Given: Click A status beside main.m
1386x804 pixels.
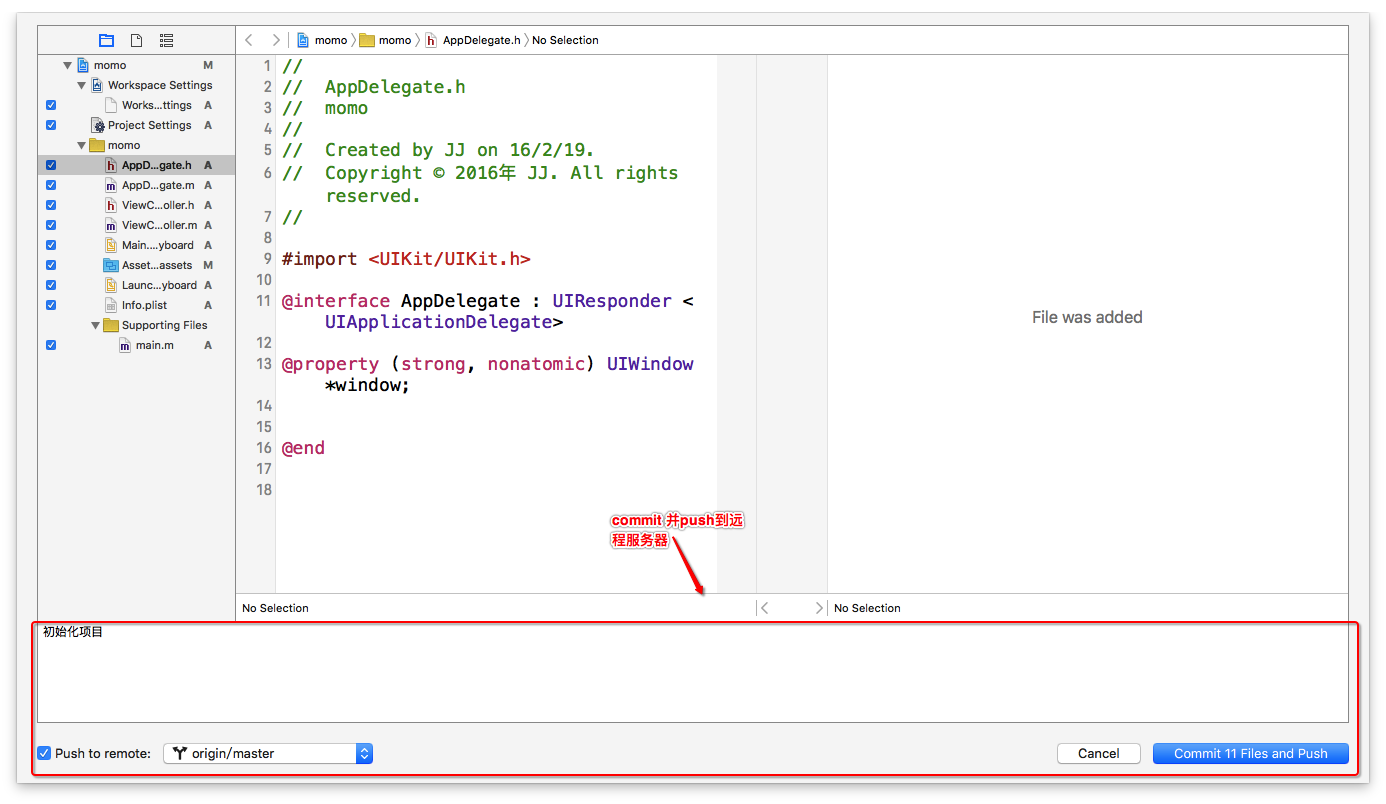Looking at the screenshot, I should pyautogui.click(x=208, y=345).
